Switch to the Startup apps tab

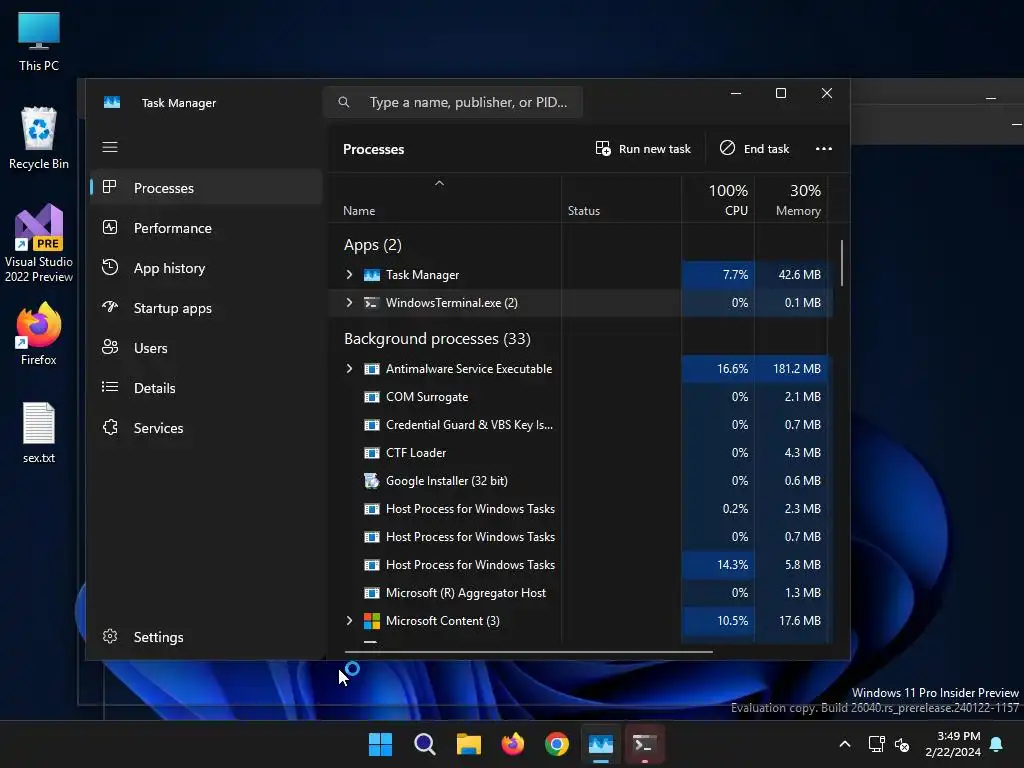(x=206, y=308)
